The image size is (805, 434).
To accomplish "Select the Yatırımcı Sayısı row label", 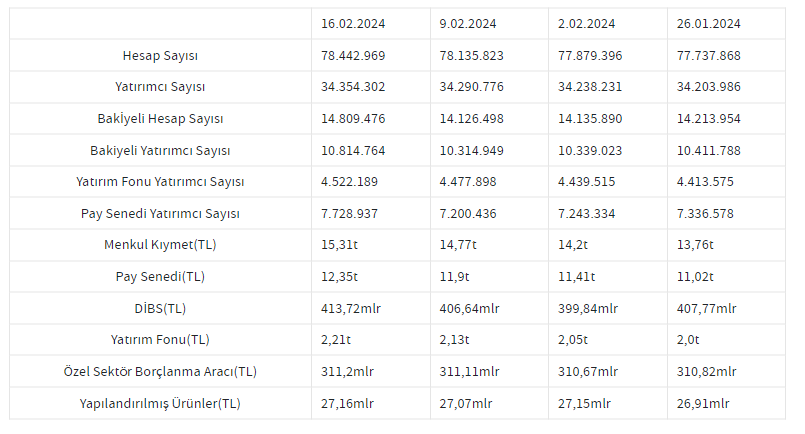I will point(160,87).
